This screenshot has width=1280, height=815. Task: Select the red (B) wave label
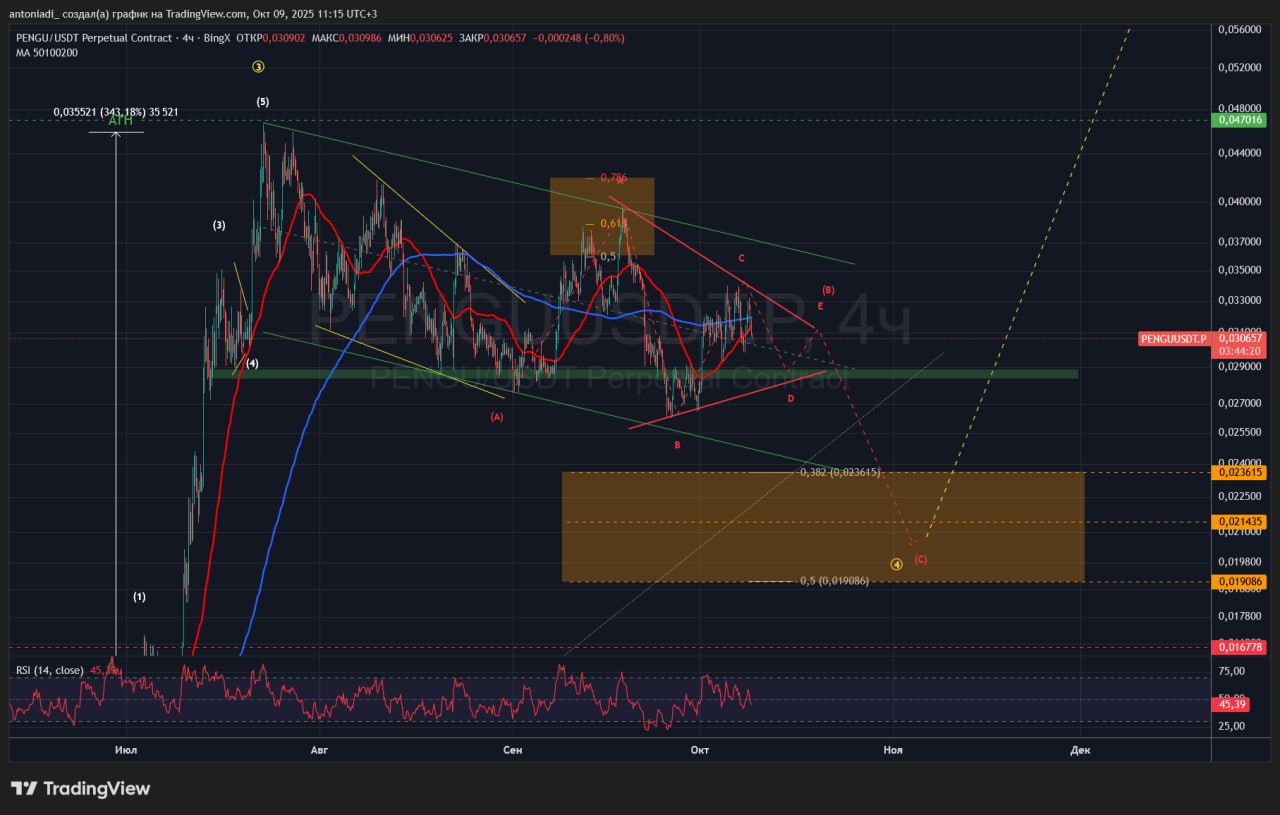point(828,290)
